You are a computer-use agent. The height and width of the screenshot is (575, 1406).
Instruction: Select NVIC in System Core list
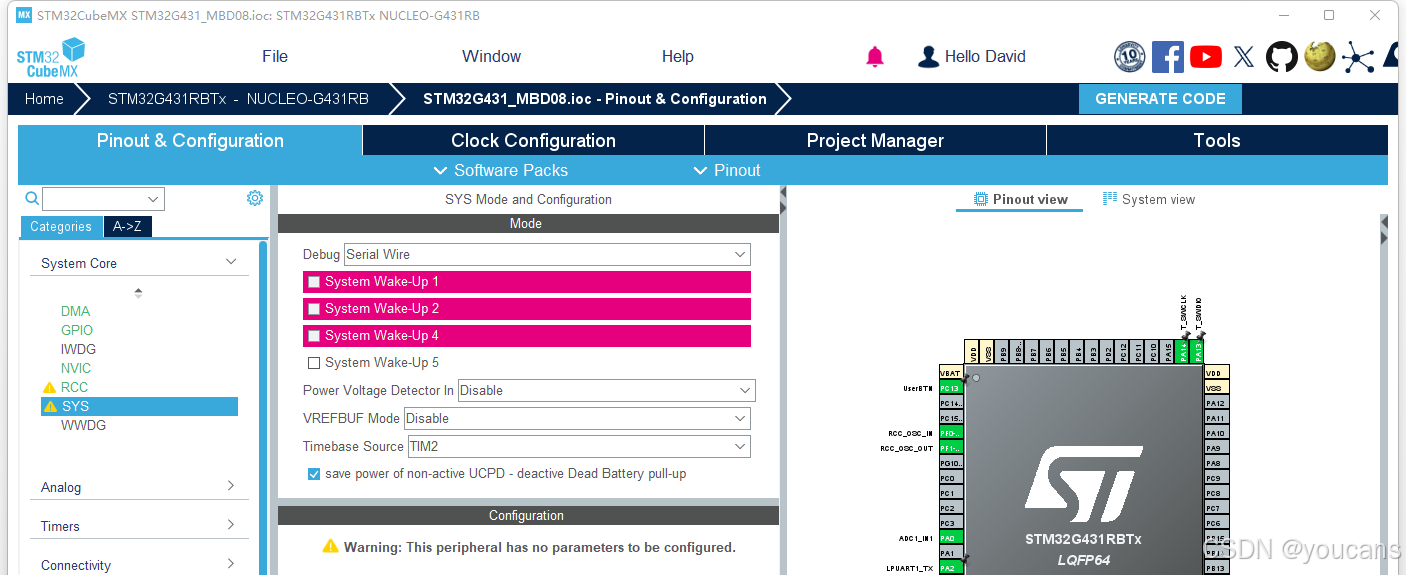(x=76, y=368)
